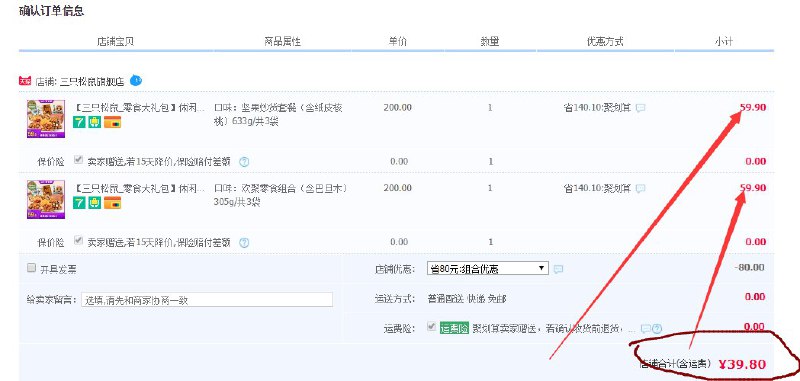Click unit price 200.00 in 欢聚零食组合 row
The width and height of the screenshot is (800, 381).
398,188
